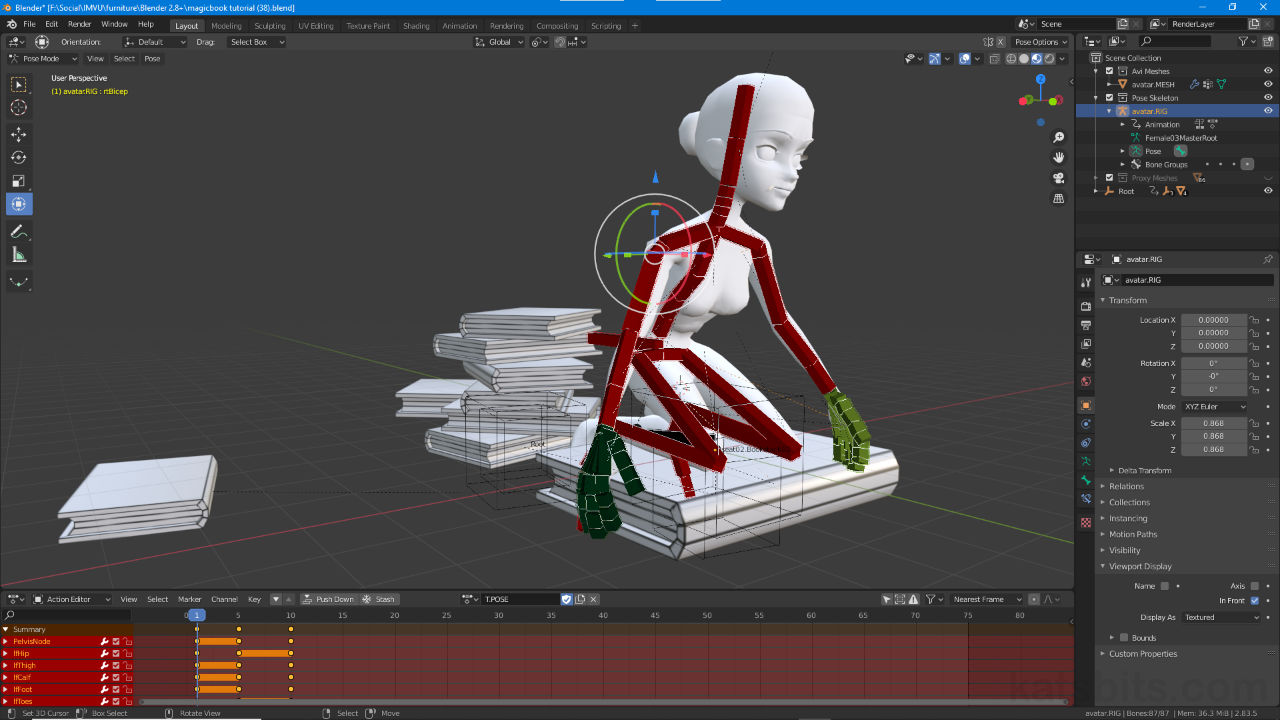Viewport: 1280px width, 720px height.
Task: Uncheck the Proxy Meshes collection checkbox
Action: [1109, 178]
